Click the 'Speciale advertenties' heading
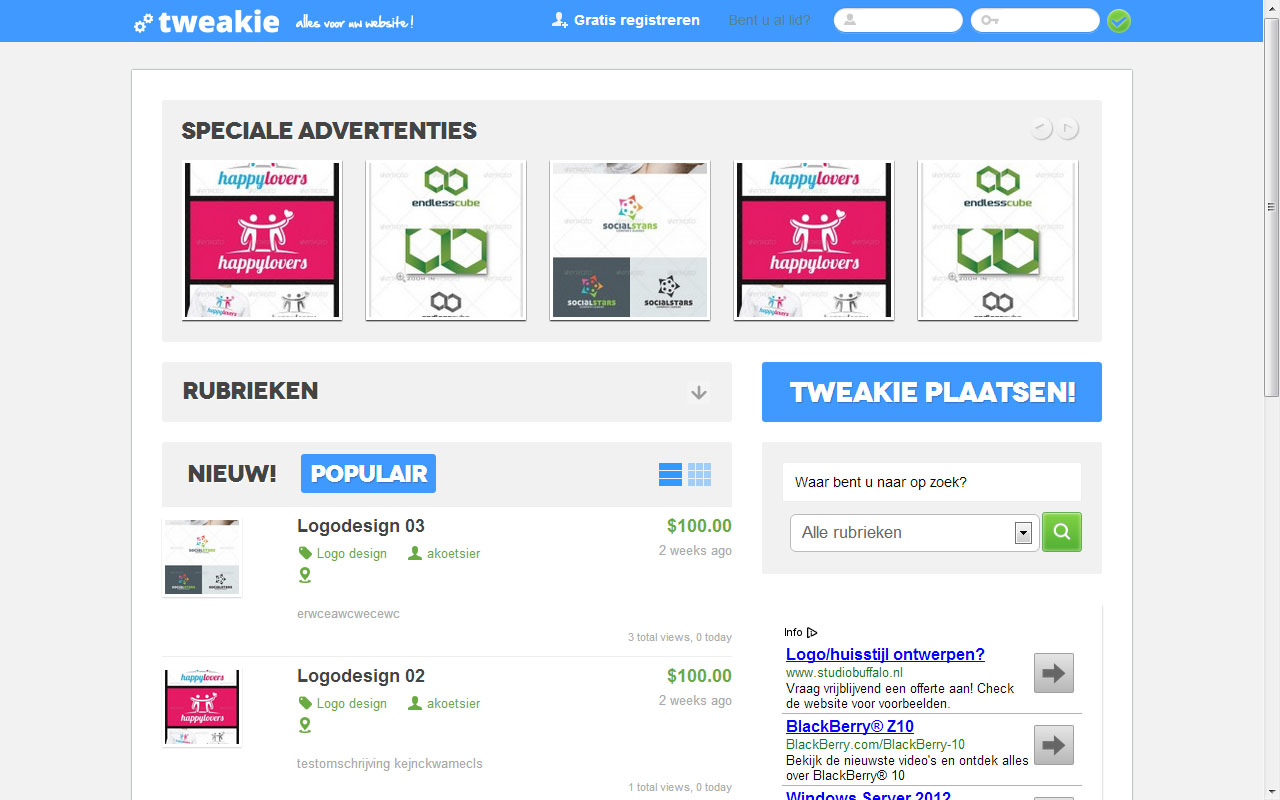 pyautogui.click(x=329, y=130)
